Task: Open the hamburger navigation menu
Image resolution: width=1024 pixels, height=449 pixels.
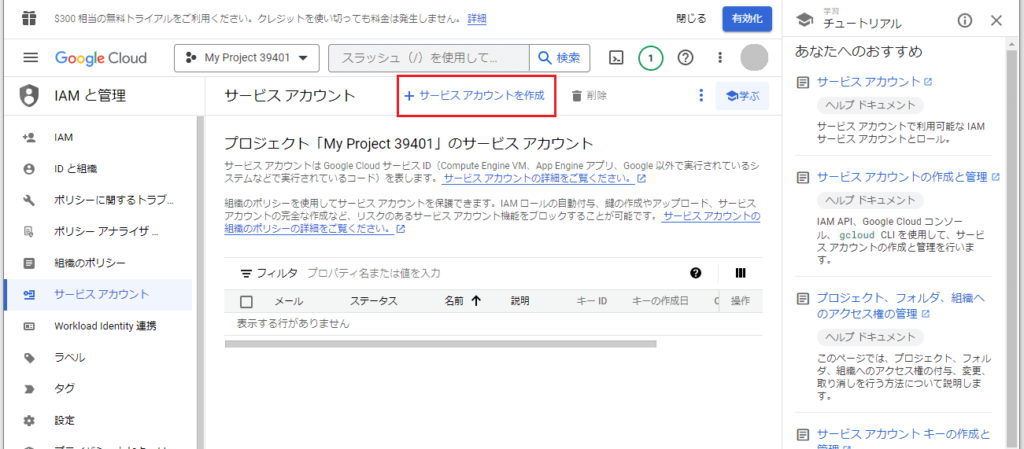Action: [30, 57]
